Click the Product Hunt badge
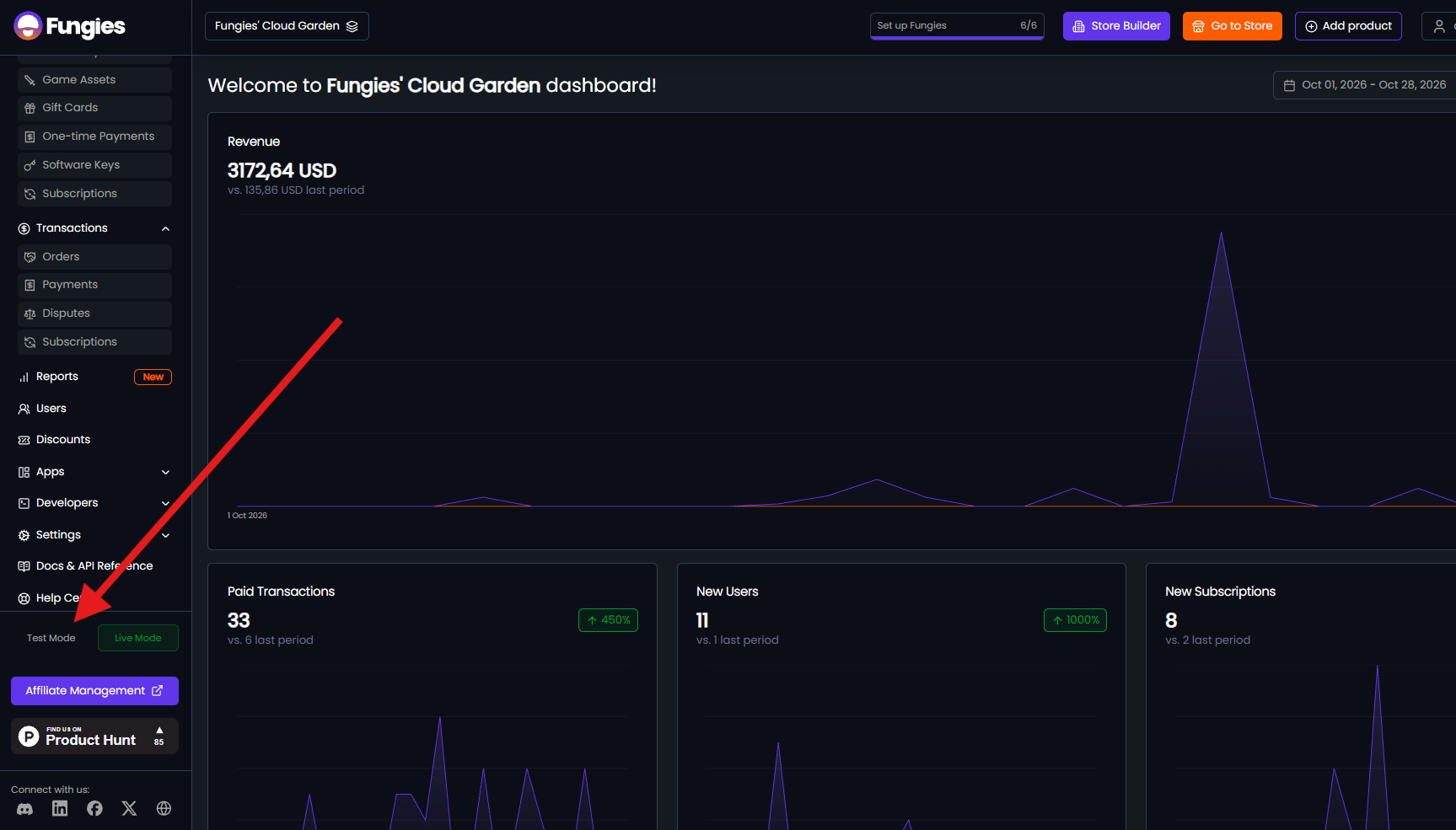Screen dimensions: 1456x830 [94, 736]
